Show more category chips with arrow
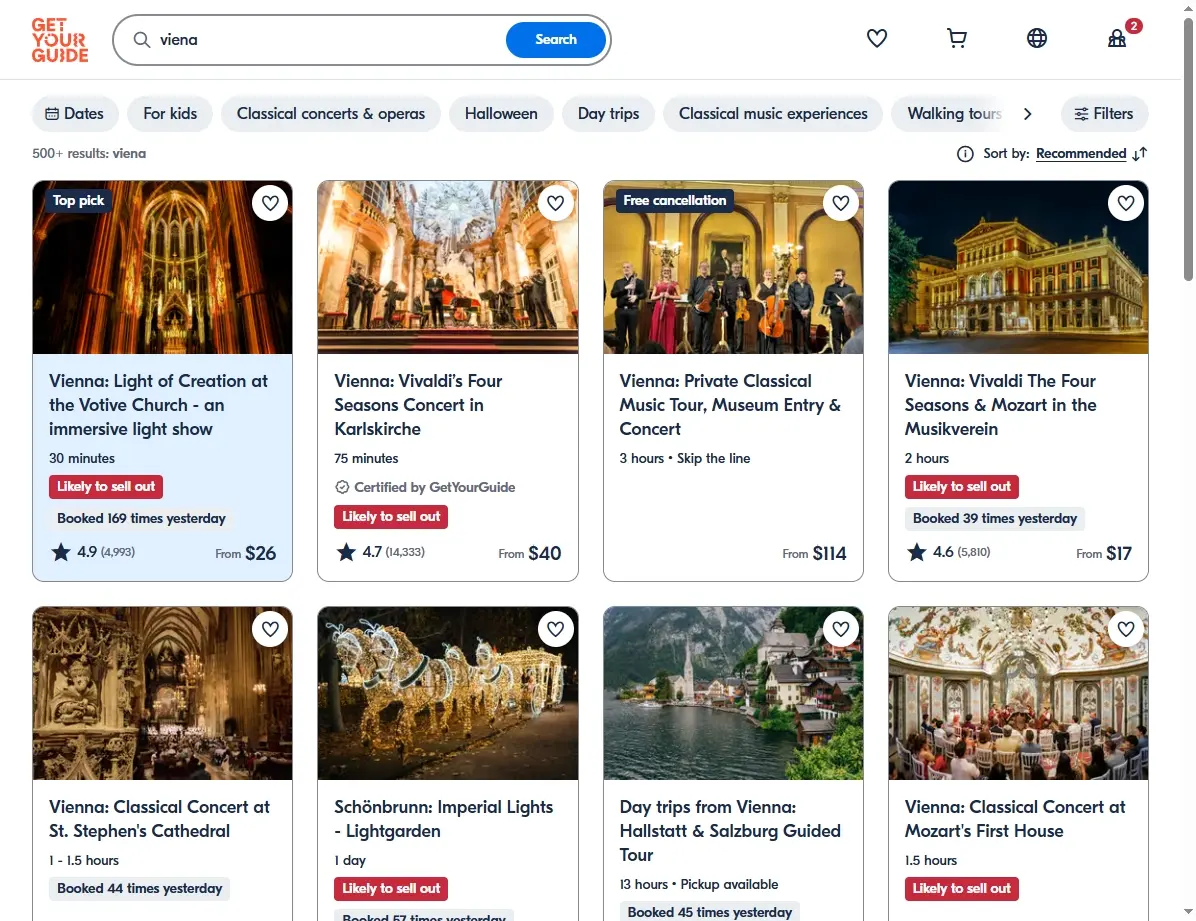 1027,114
